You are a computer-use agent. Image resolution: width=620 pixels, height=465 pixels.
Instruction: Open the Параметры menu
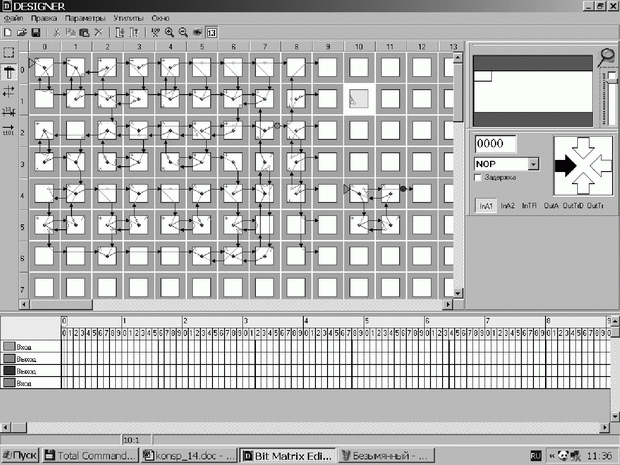(85, 19)
